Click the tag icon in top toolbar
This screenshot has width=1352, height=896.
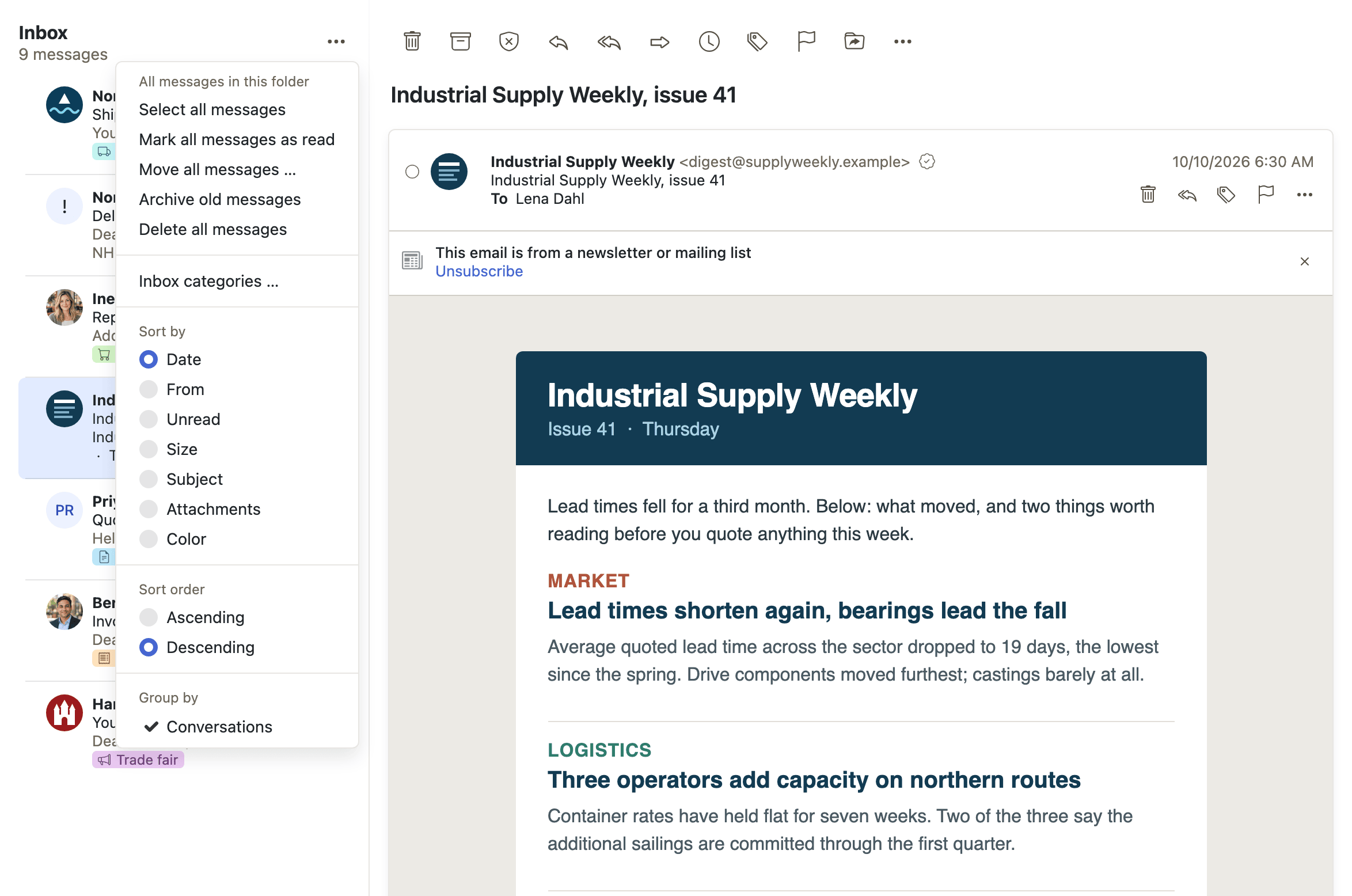[x=757, y=41]
